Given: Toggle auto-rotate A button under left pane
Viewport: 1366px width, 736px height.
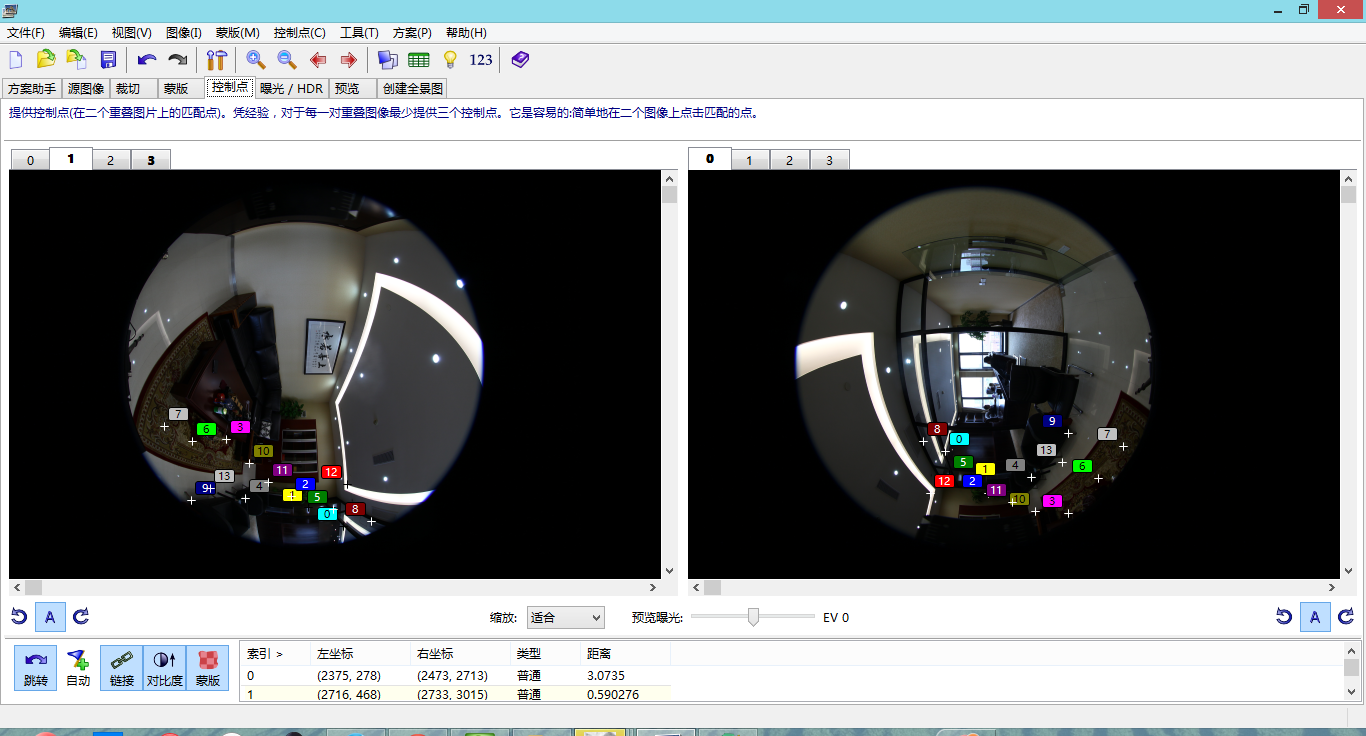Looking at the screenshot, I should [50, 617].
